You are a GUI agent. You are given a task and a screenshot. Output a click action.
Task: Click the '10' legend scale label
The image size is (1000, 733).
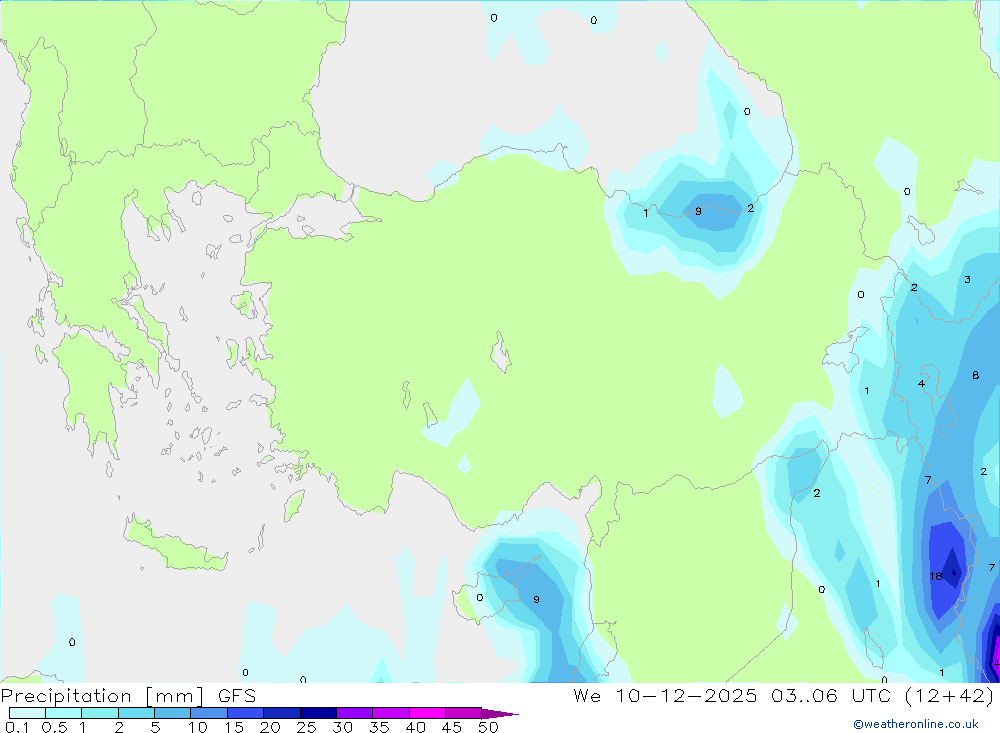click(x=198, y=727)
